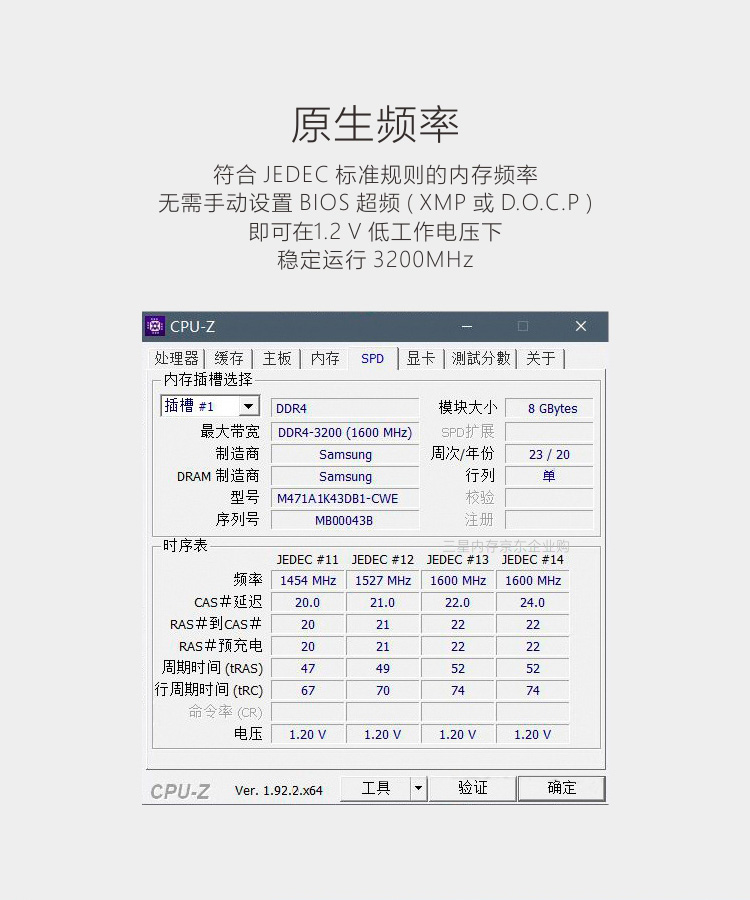Click the 制造商 Samsung field
This screenshot has height=900, width=750.
tap(345, 455)
